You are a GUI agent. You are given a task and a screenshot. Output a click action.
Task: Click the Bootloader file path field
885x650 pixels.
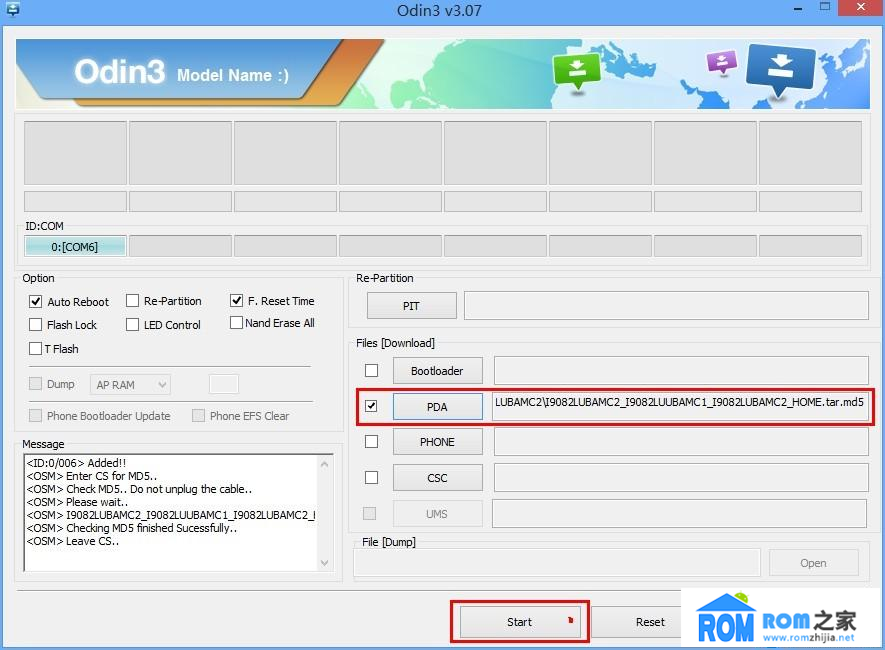tap(681, 370)
